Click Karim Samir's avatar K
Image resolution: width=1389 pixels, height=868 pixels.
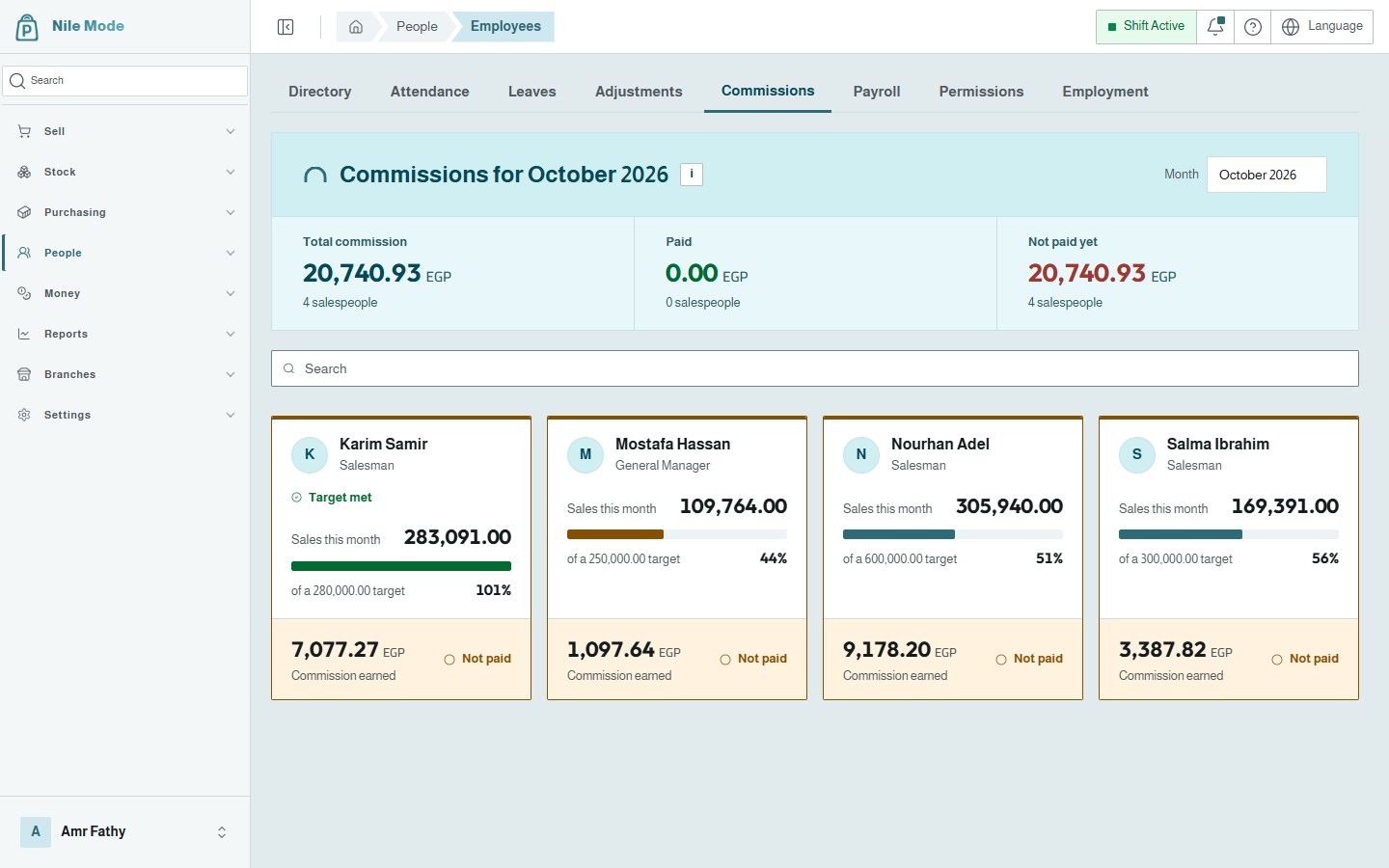[x=310, y=454]
